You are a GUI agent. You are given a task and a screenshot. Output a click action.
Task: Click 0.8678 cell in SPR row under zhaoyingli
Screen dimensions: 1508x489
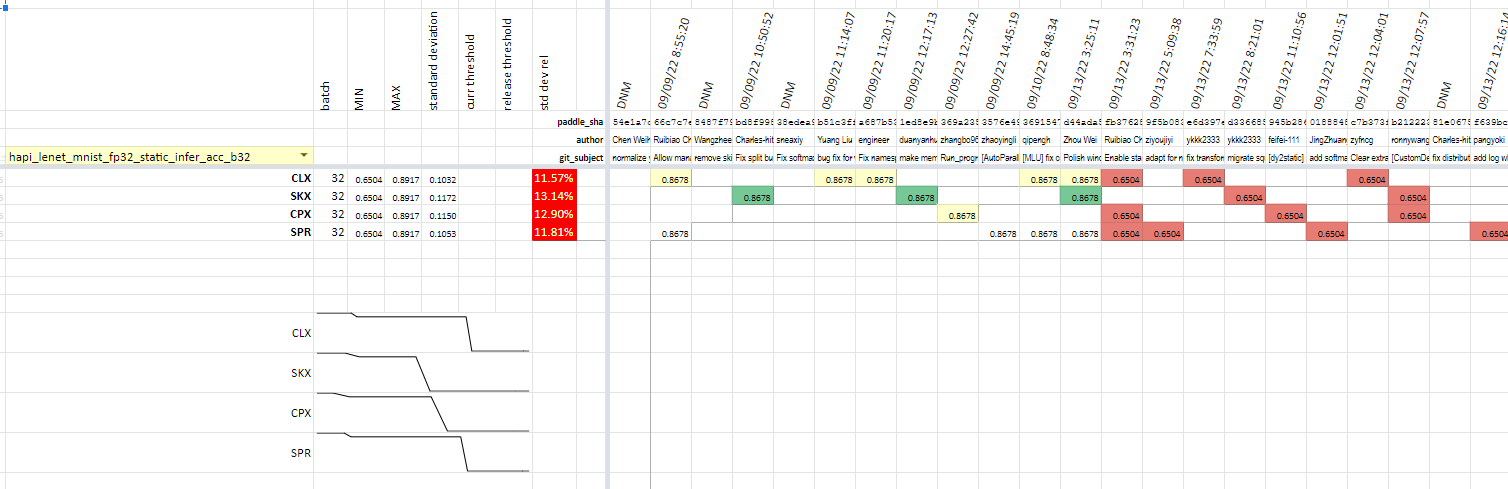point(998,233)
